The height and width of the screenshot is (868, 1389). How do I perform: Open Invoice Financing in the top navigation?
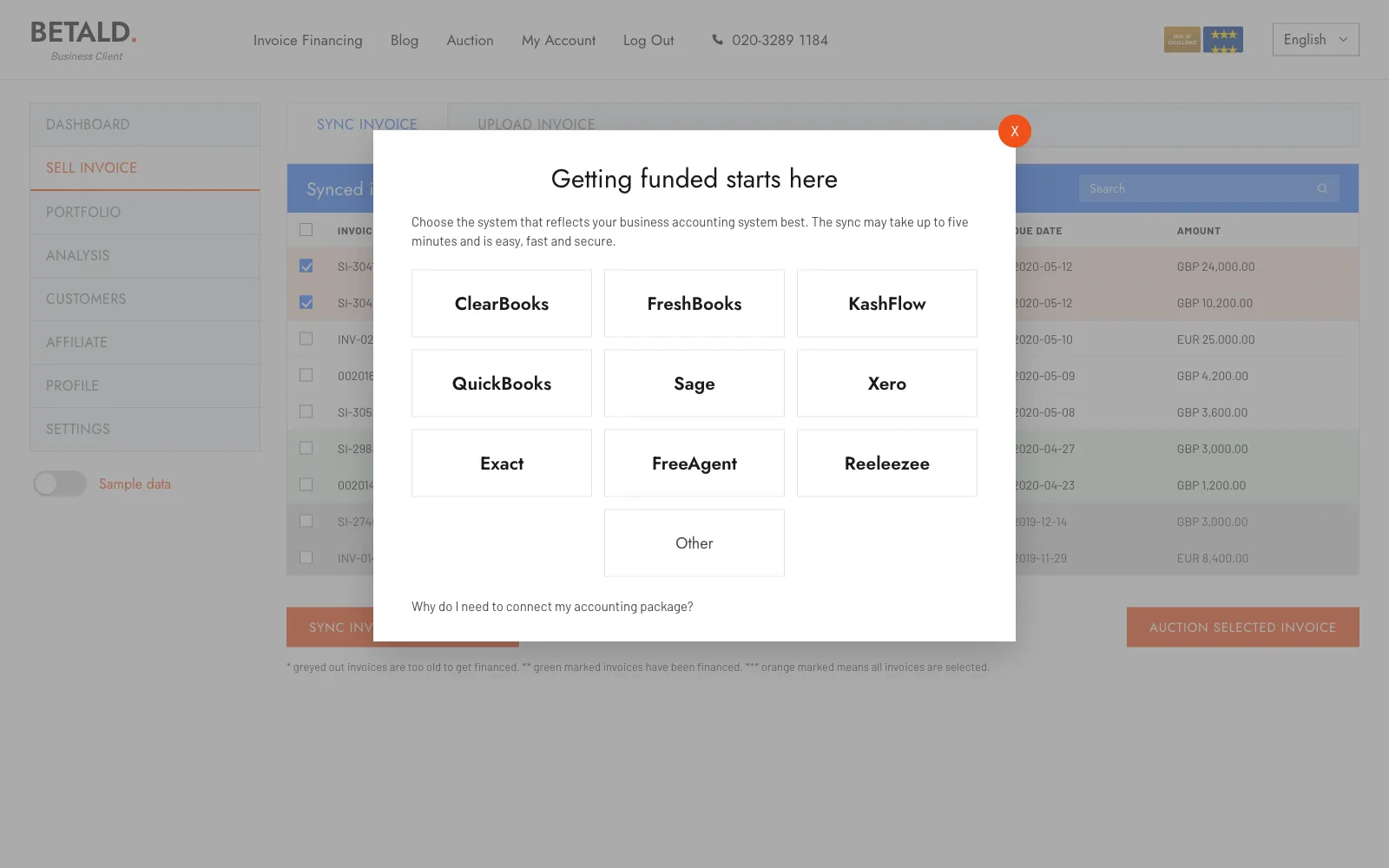[308, 40]
